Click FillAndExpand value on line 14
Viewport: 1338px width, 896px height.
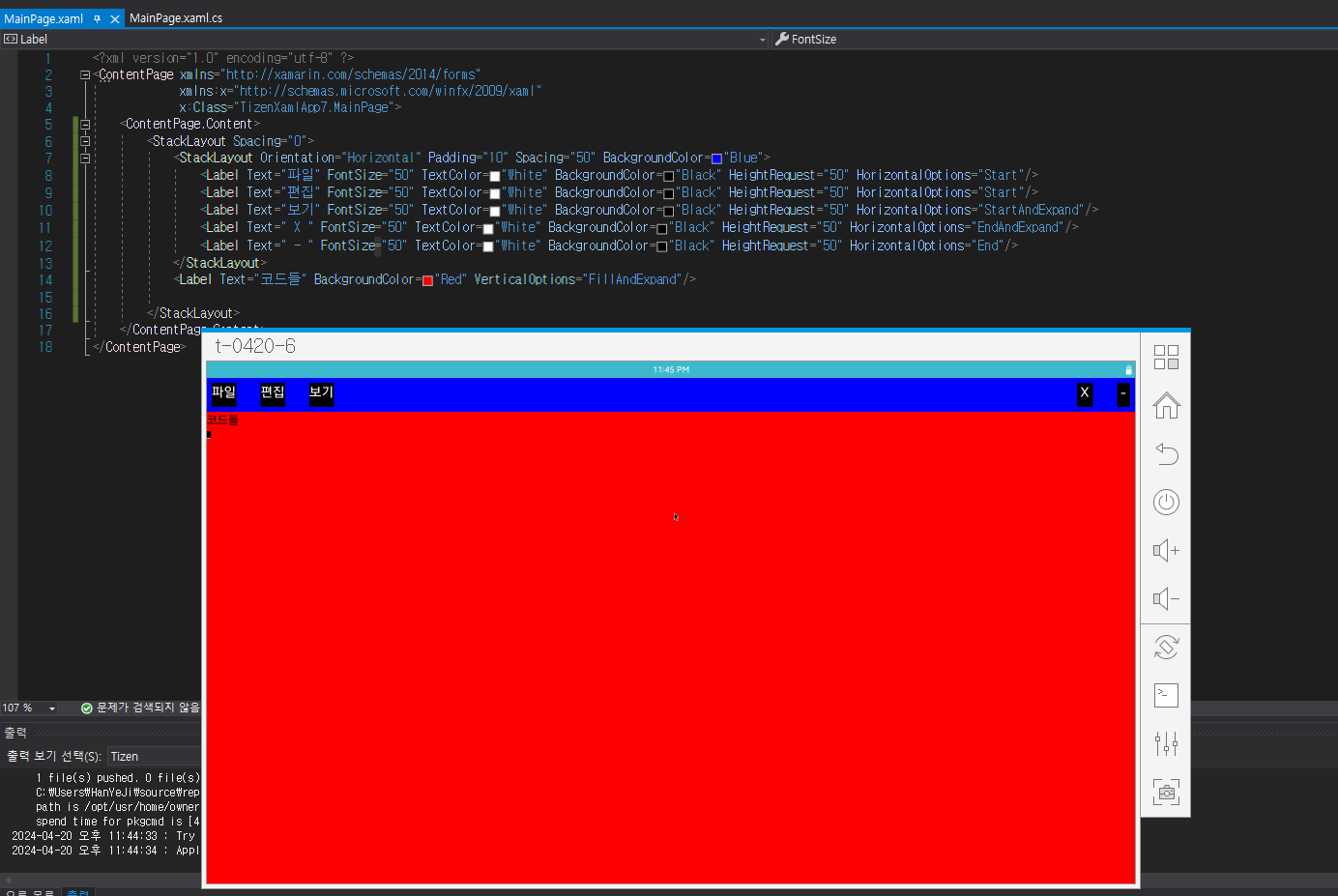click(x=632, y=279)
